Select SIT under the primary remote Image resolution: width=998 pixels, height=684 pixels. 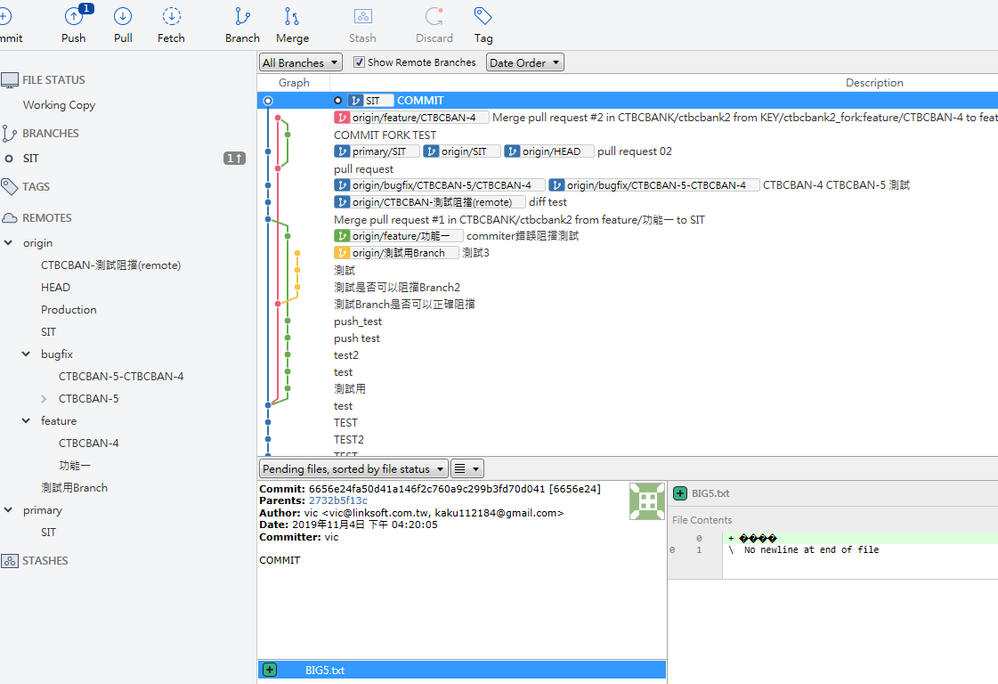click(48, 533)
